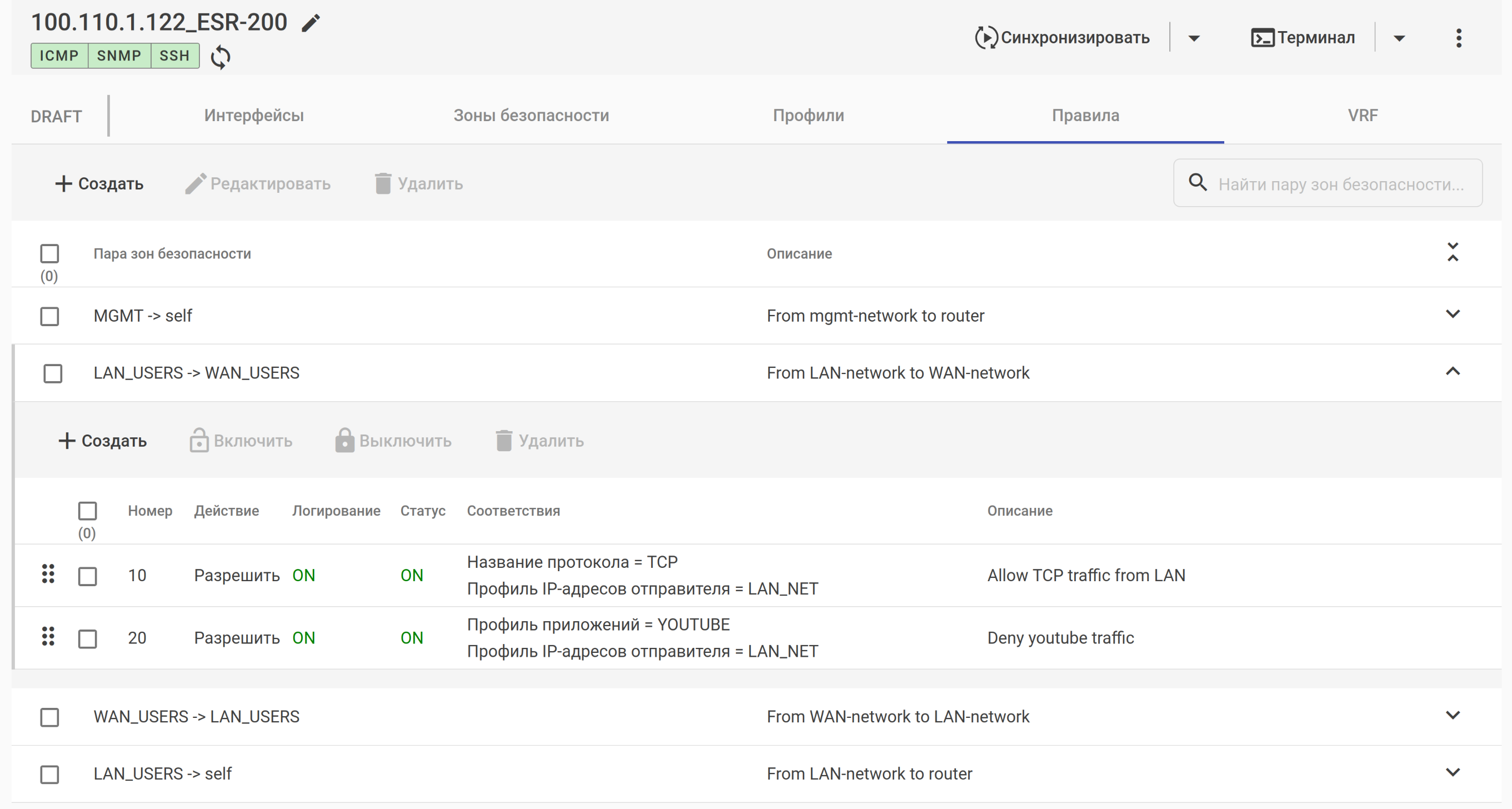Click the refresh status icon beside SSH
1512x809 pixels.
[221, 57]
